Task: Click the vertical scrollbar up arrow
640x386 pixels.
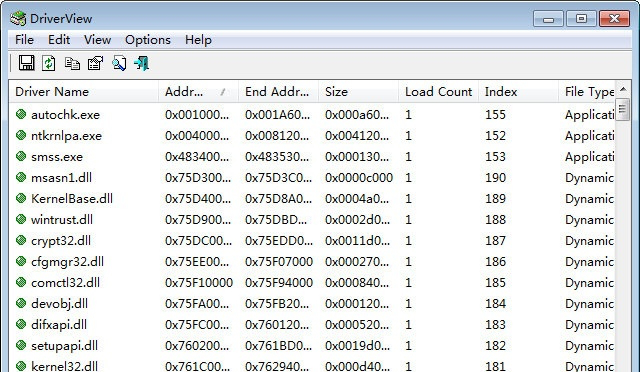Action: 623,89
